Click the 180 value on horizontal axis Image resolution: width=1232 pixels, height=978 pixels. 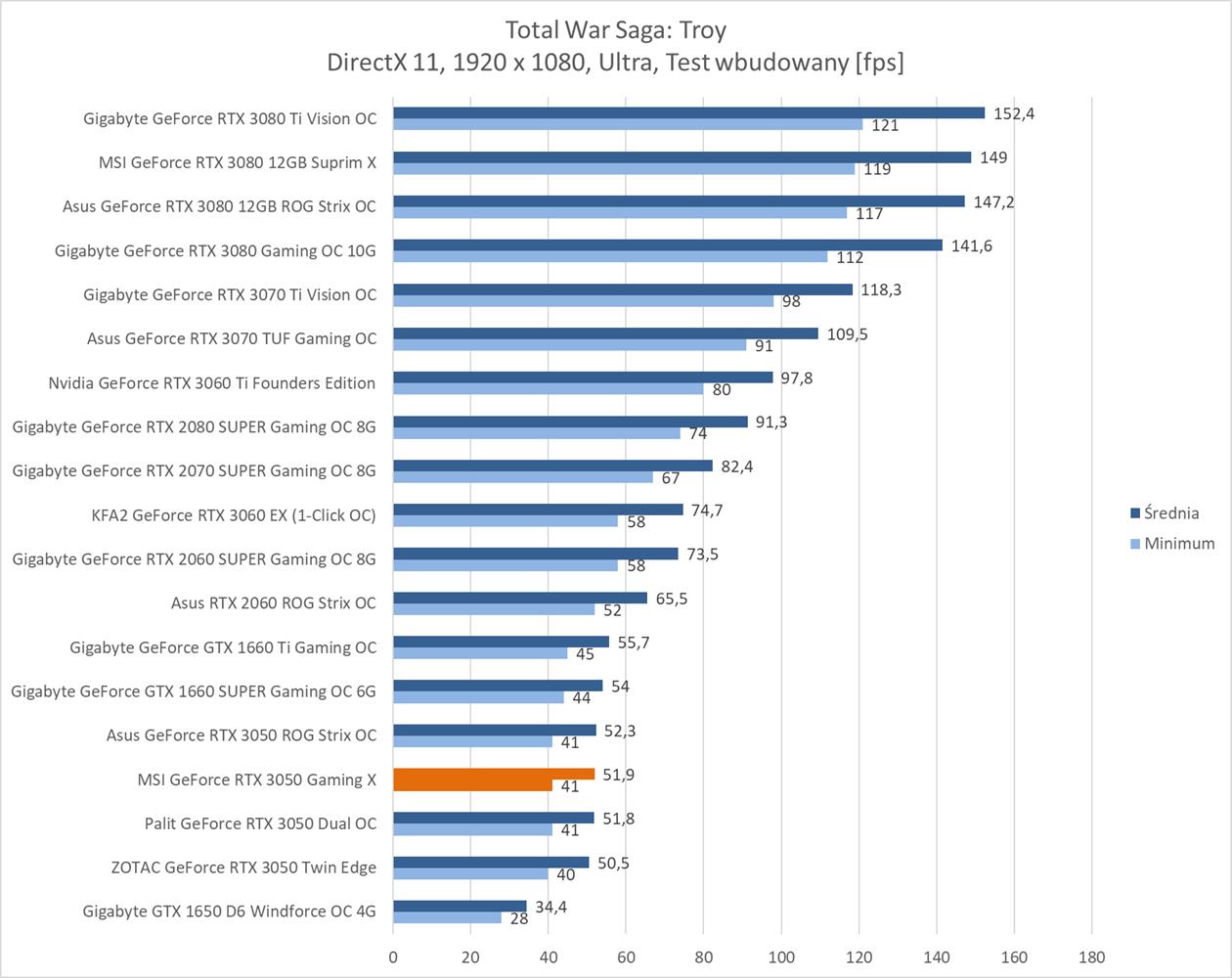(x=1091, y=957)
